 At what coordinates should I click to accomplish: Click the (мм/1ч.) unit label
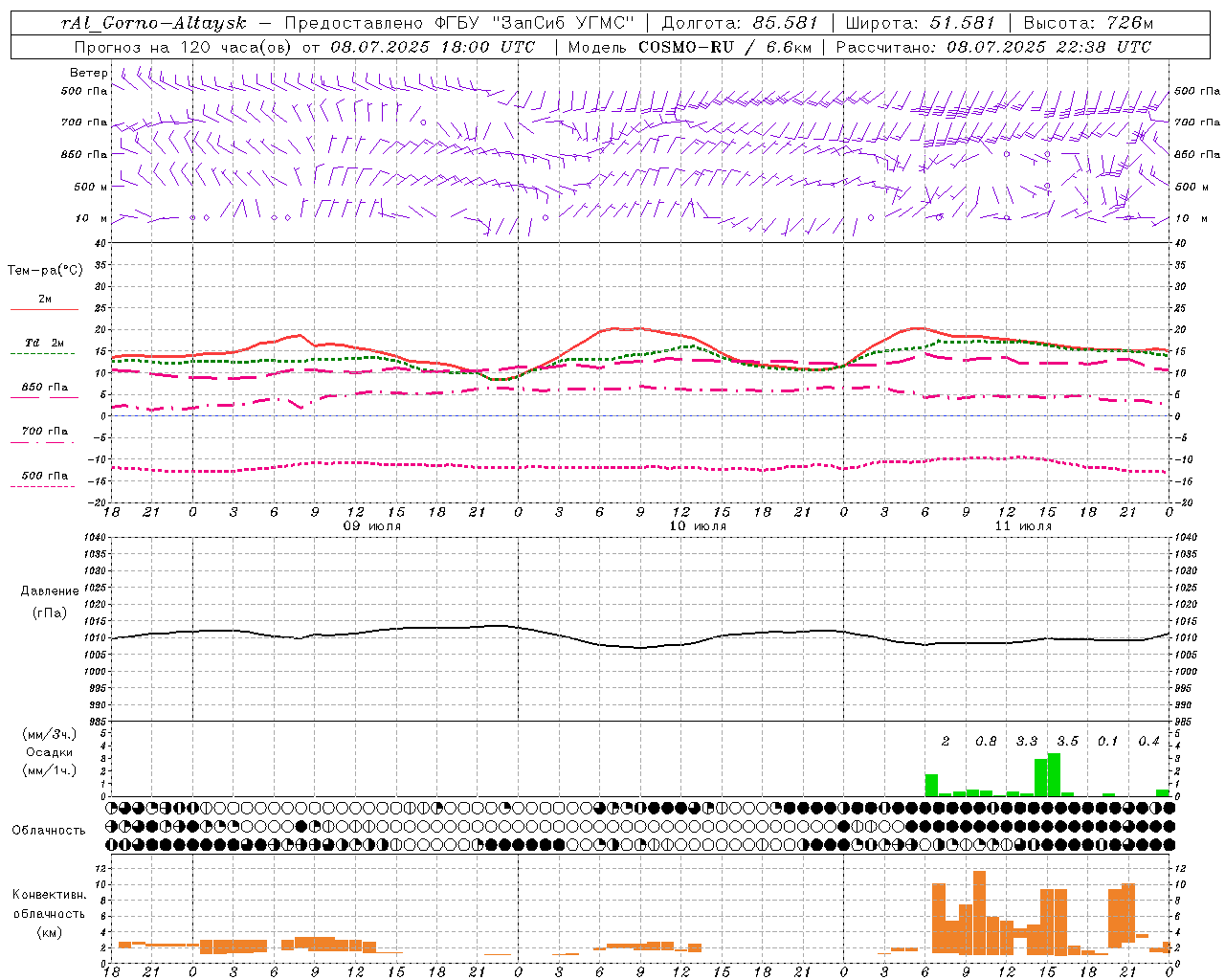click(50, 770)
